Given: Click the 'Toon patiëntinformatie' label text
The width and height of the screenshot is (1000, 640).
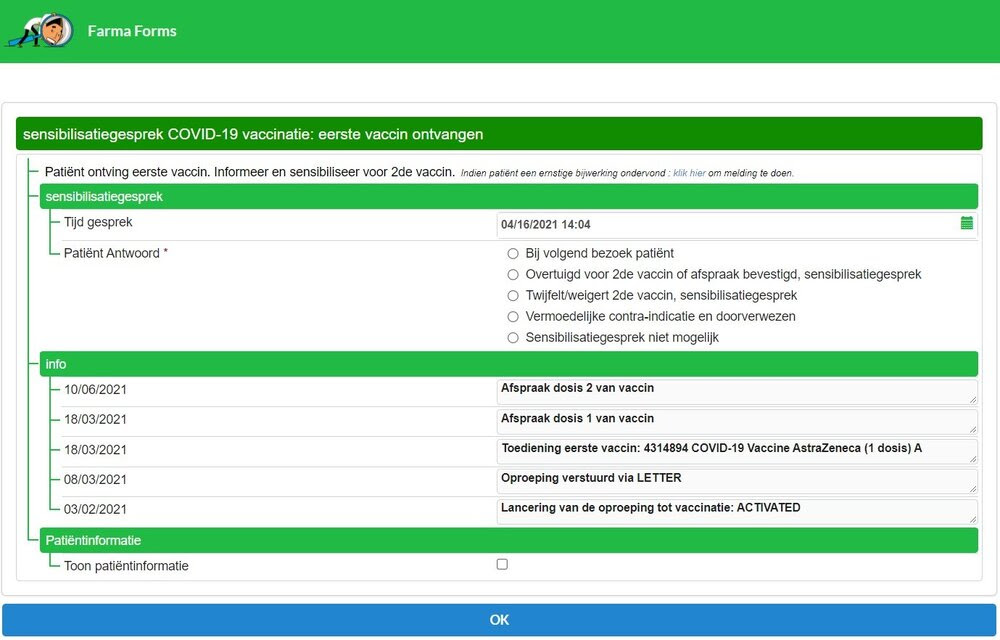Looking at the screenshot, I should [126, 565].
